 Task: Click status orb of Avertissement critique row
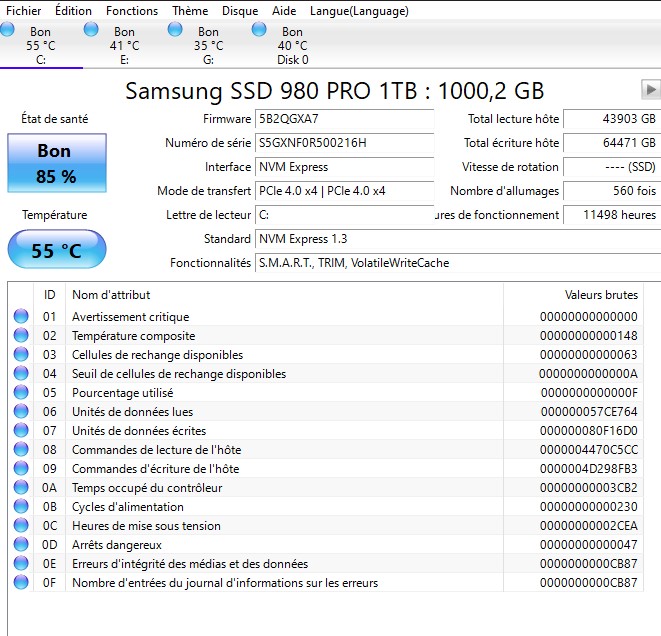pyautogui.click(x=21, y=316)
